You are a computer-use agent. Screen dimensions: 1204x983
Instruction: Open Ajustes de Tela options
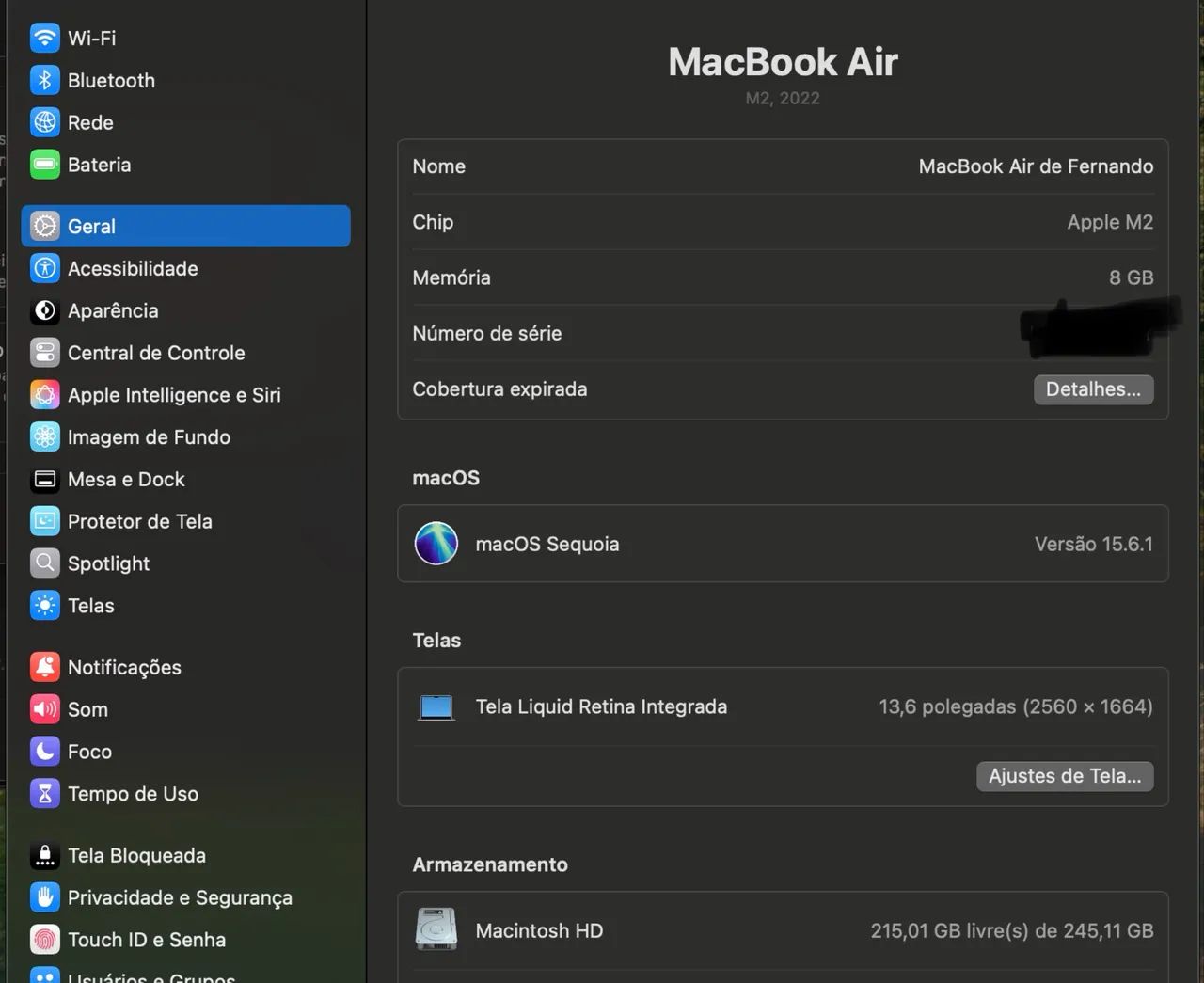1064,776
